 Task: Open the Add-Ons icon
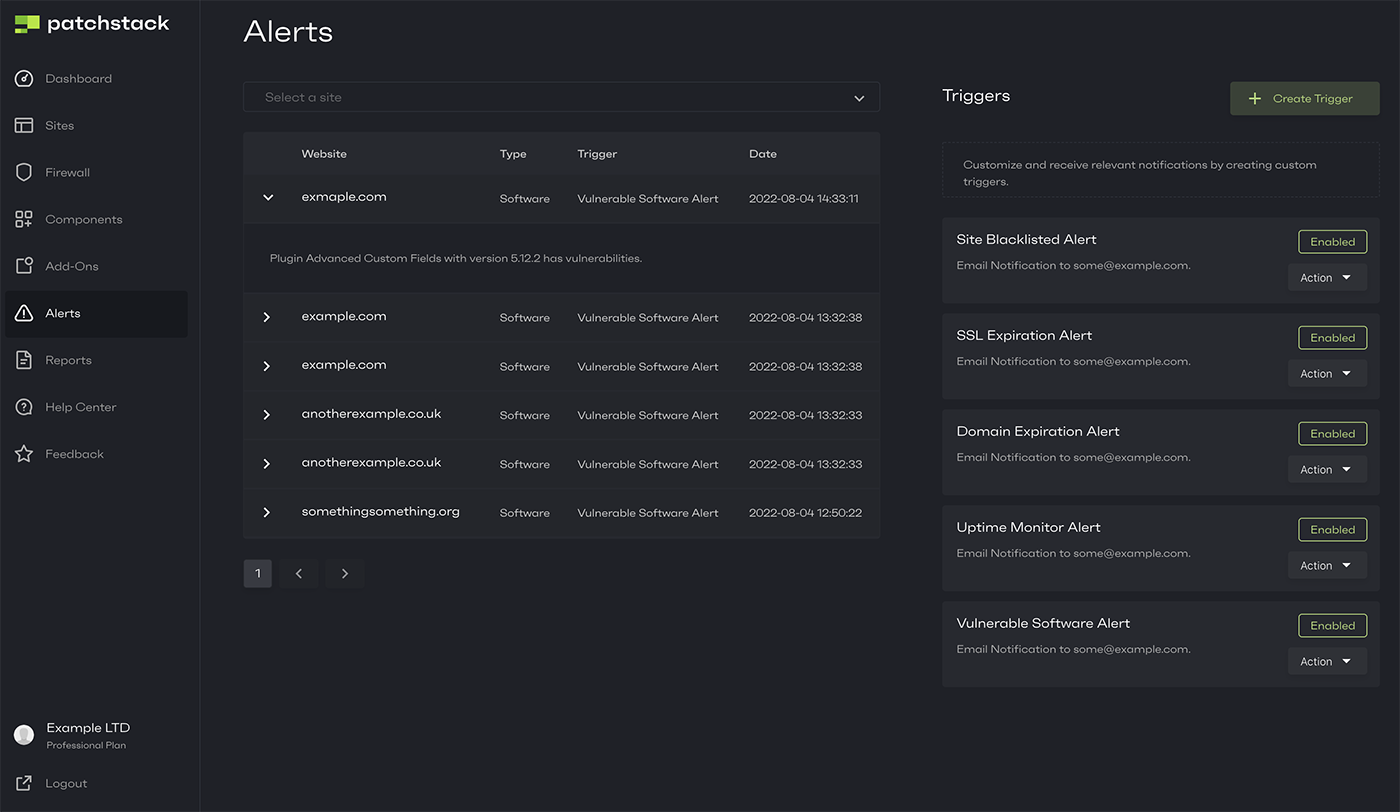coord(24,266)
